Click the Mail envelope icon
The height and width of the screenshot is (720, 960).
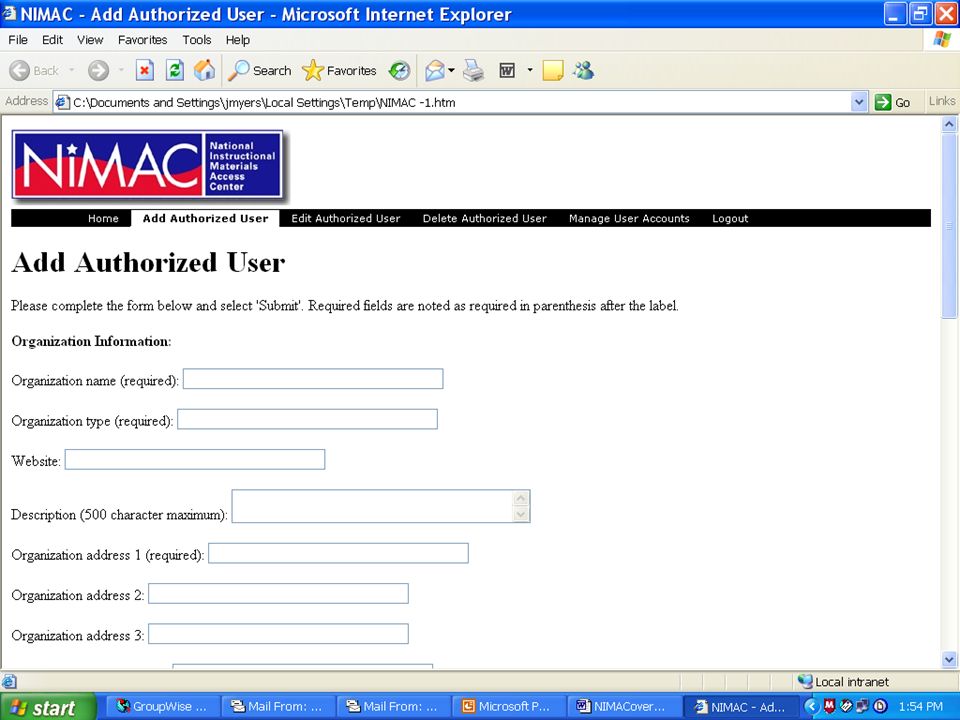435,71
